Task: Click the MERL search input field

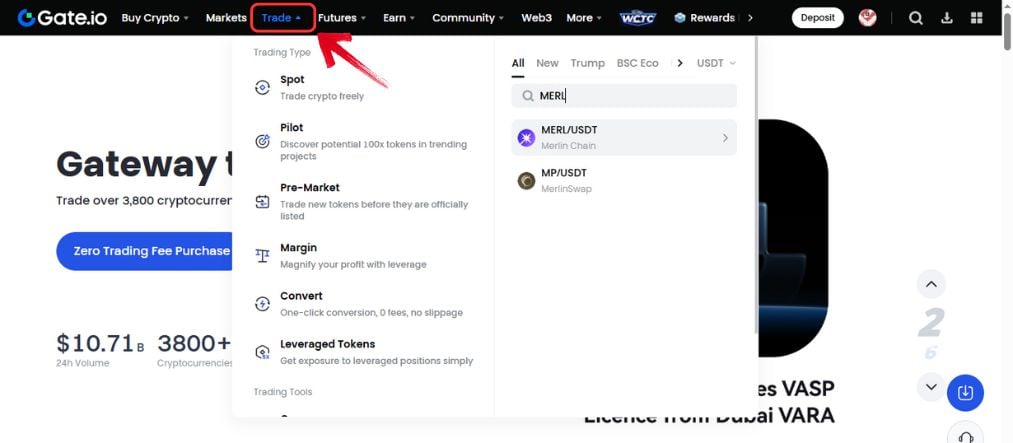Action: pyautogui.click(x=623, y=96)
